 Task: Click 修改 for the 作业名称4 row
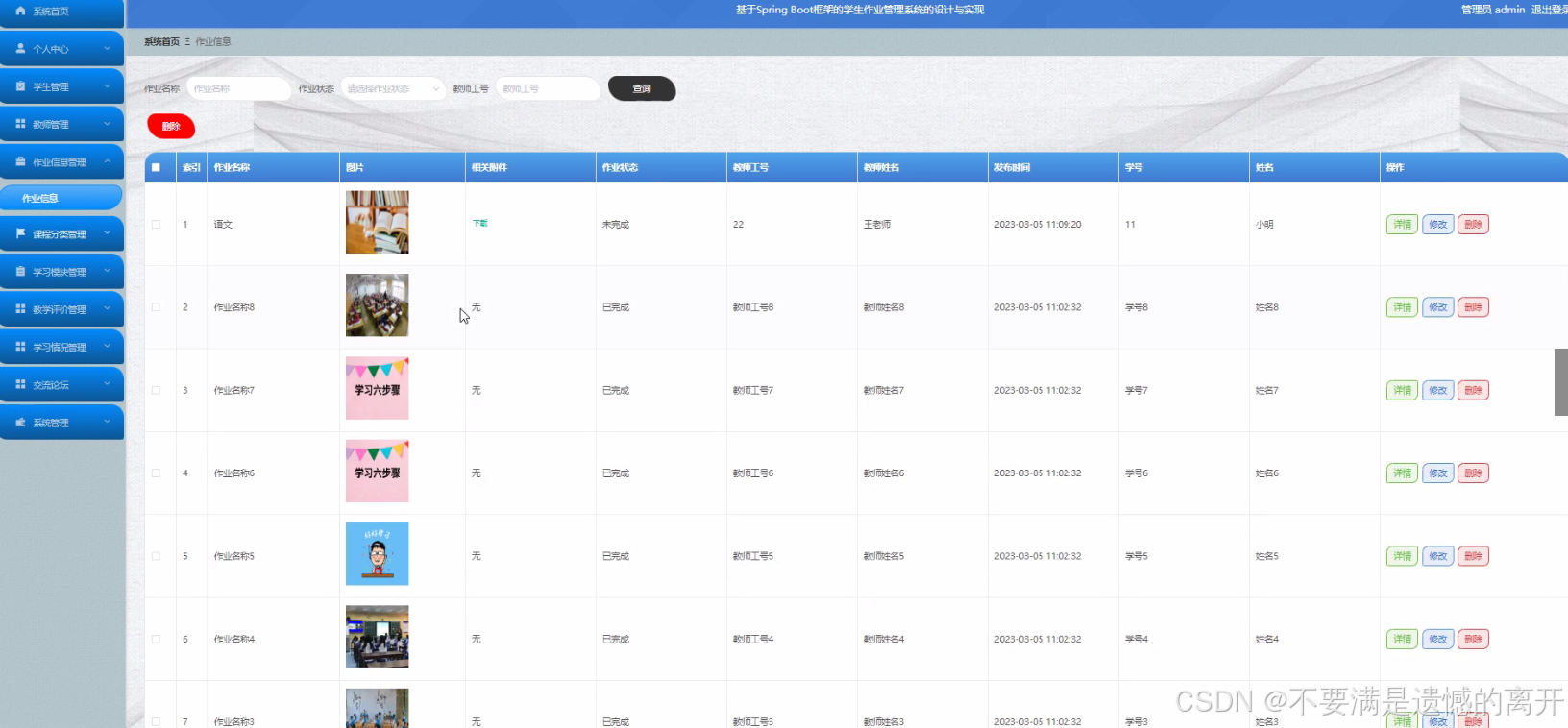[x=1438, y=639]
